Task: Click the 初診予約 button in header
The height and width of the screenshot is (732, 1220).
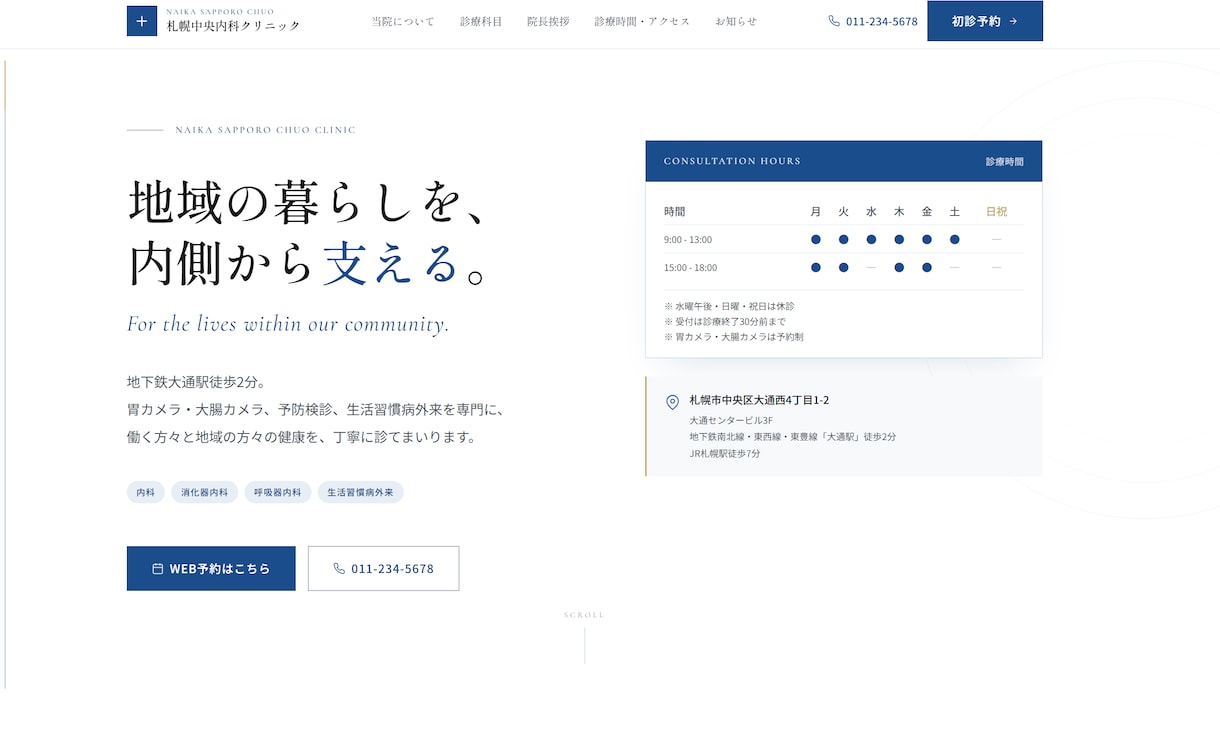Action: click(985, 21)
